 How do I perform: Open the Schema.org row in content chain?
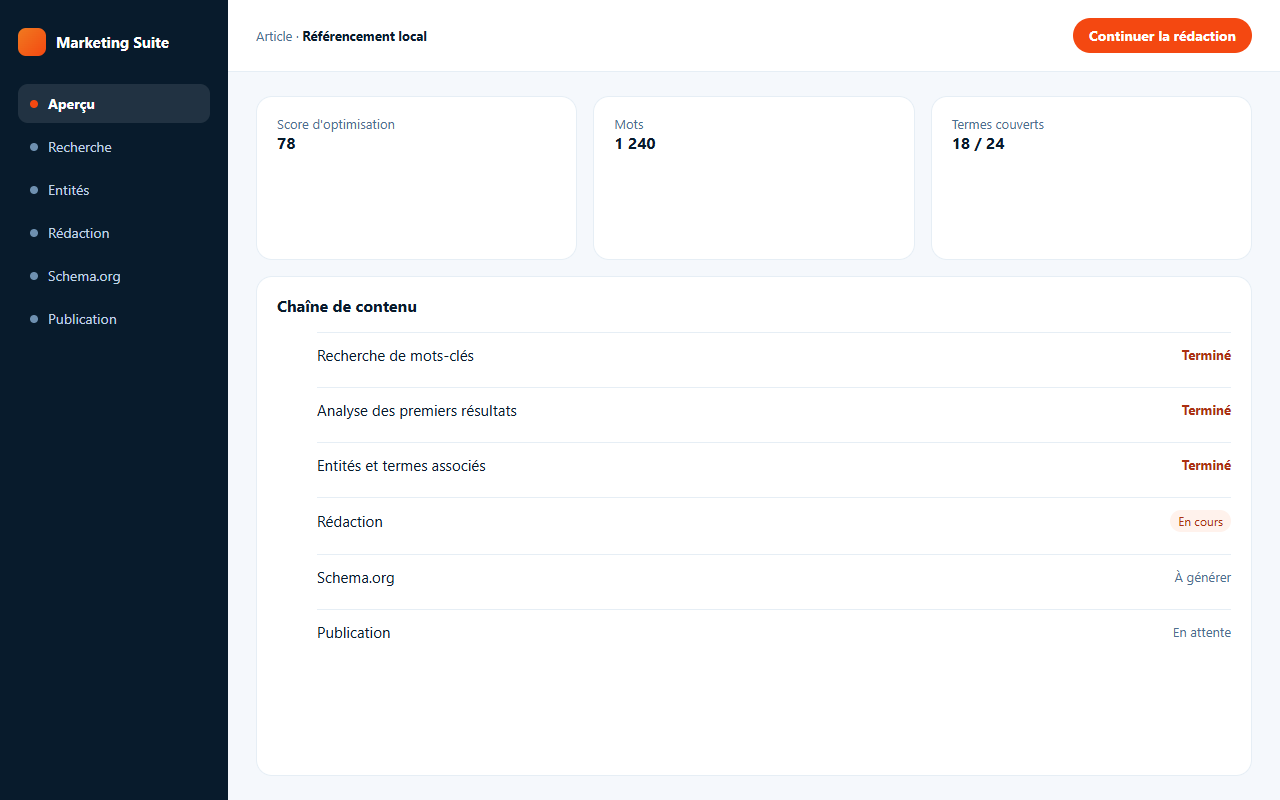[x=774, y=582]
